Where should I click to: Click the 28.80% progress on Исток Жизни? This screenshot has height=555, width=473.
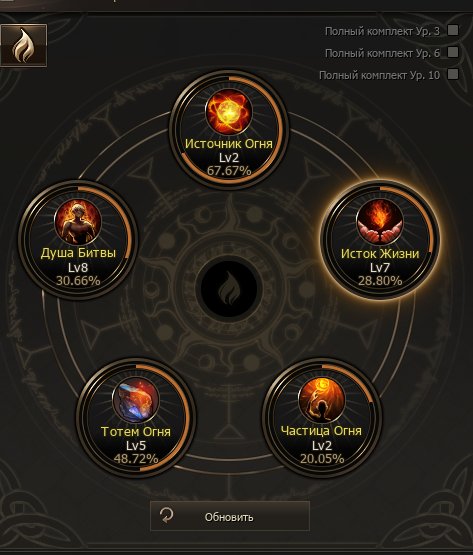click(380, 281)
